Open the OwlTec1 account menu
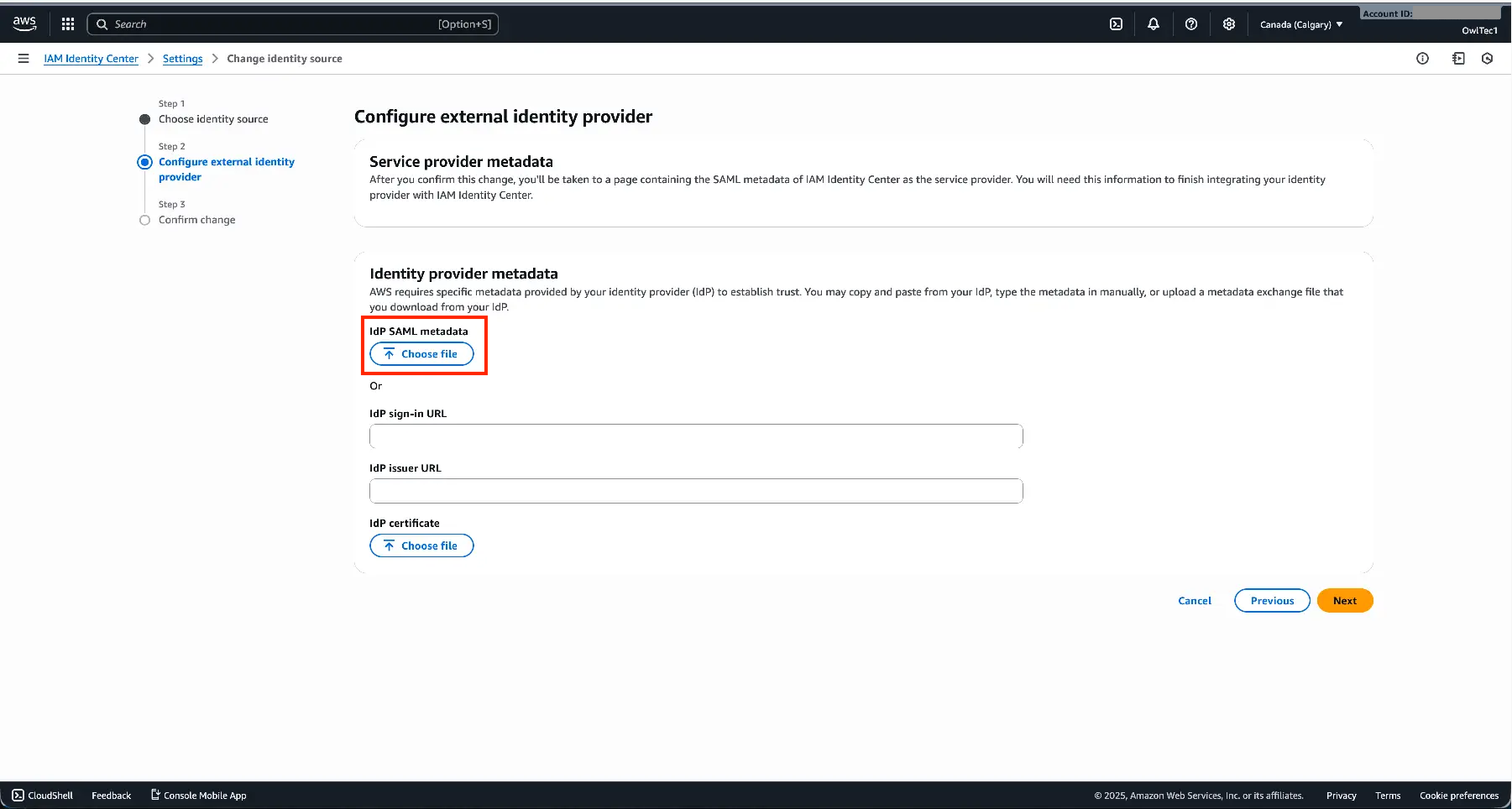This screenshot has height=809, width=1512. point(1478,30)
